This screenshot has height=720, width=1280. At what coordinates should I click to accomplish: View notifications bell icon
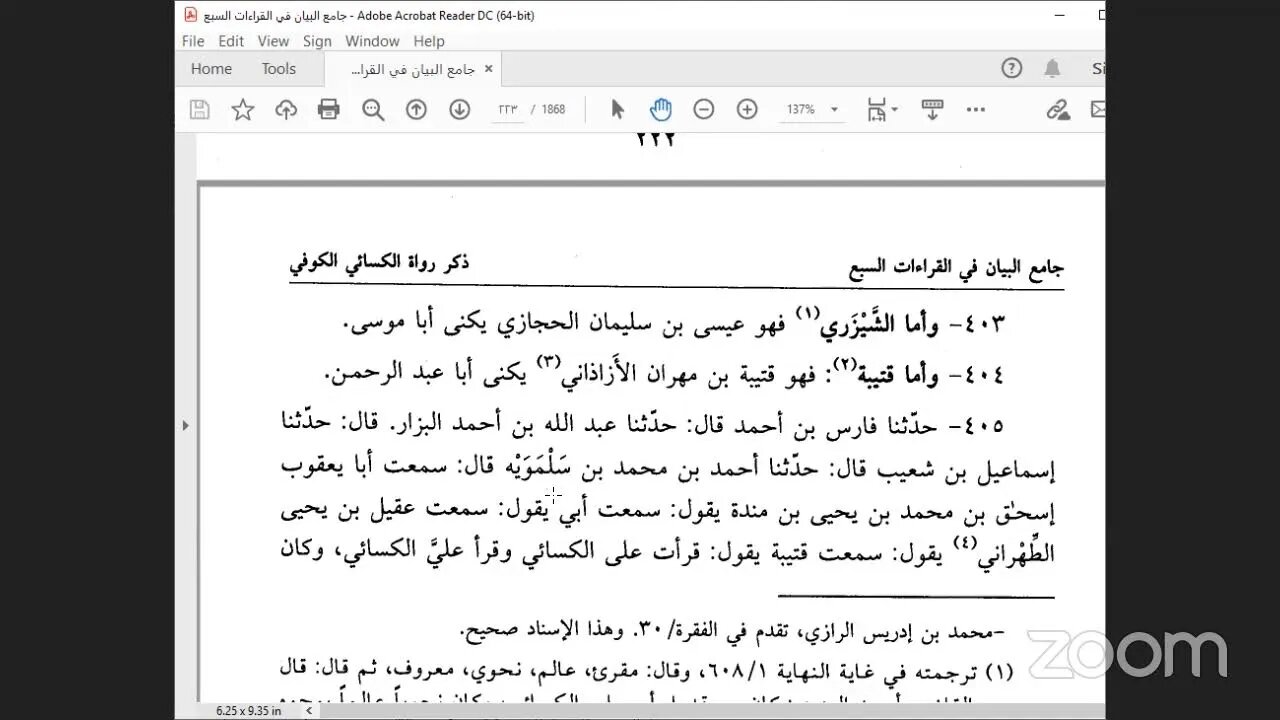pos(1052,68)
